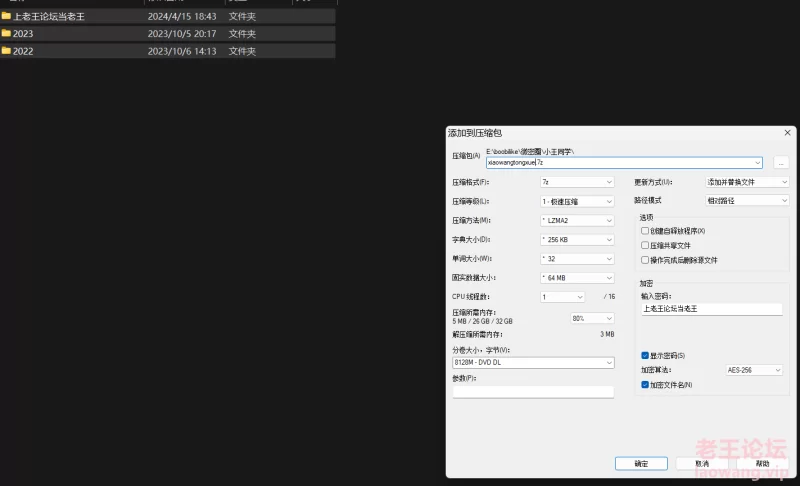Click the password input field
The width and height of the screenshot is (800, 486).
(x=711, y=309)
